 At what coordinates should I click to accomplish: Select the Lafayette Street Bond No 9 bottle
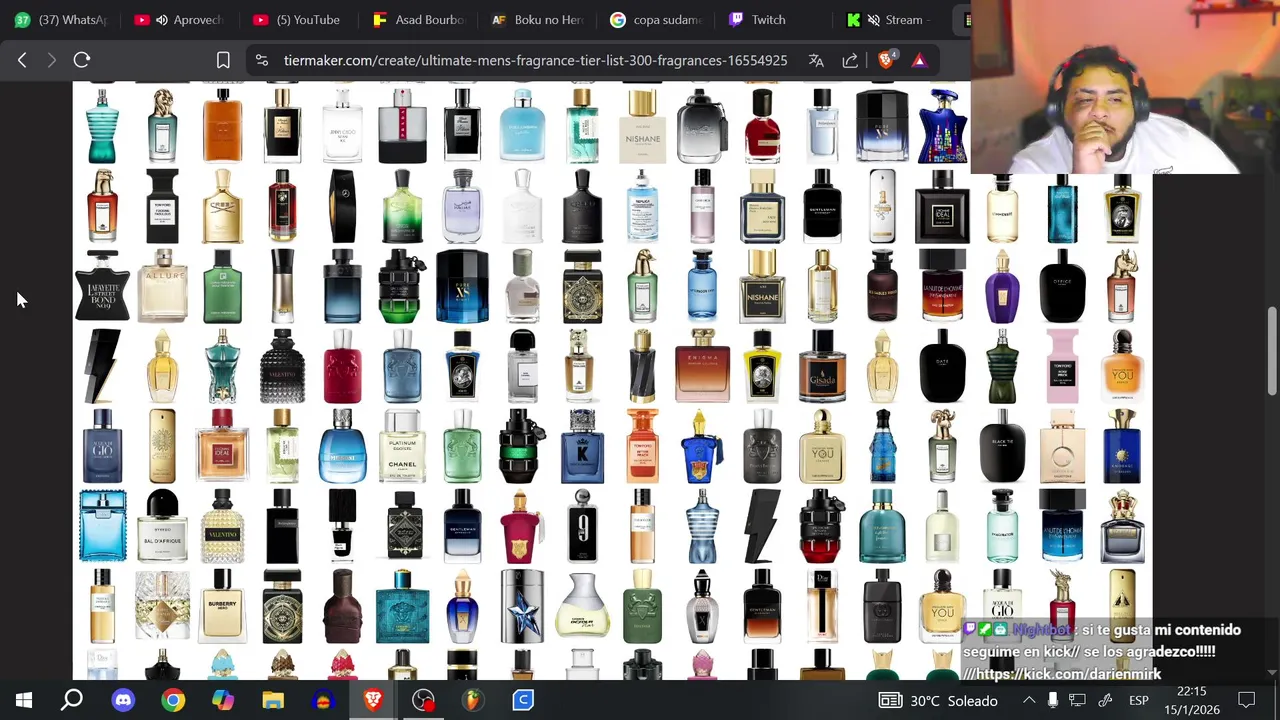point(102,286)
